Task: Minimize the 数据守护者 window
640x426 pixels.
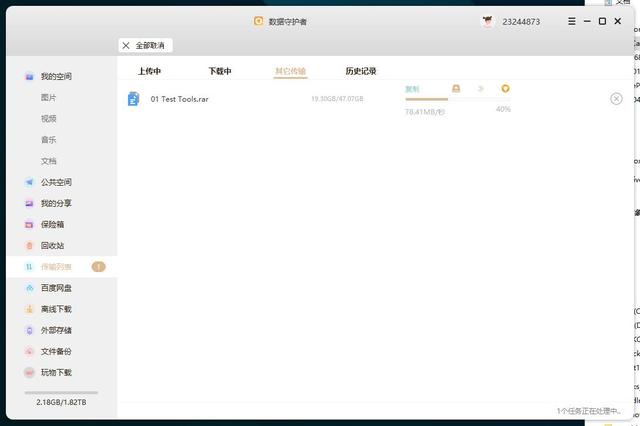Action: click(x=587, y=21)
